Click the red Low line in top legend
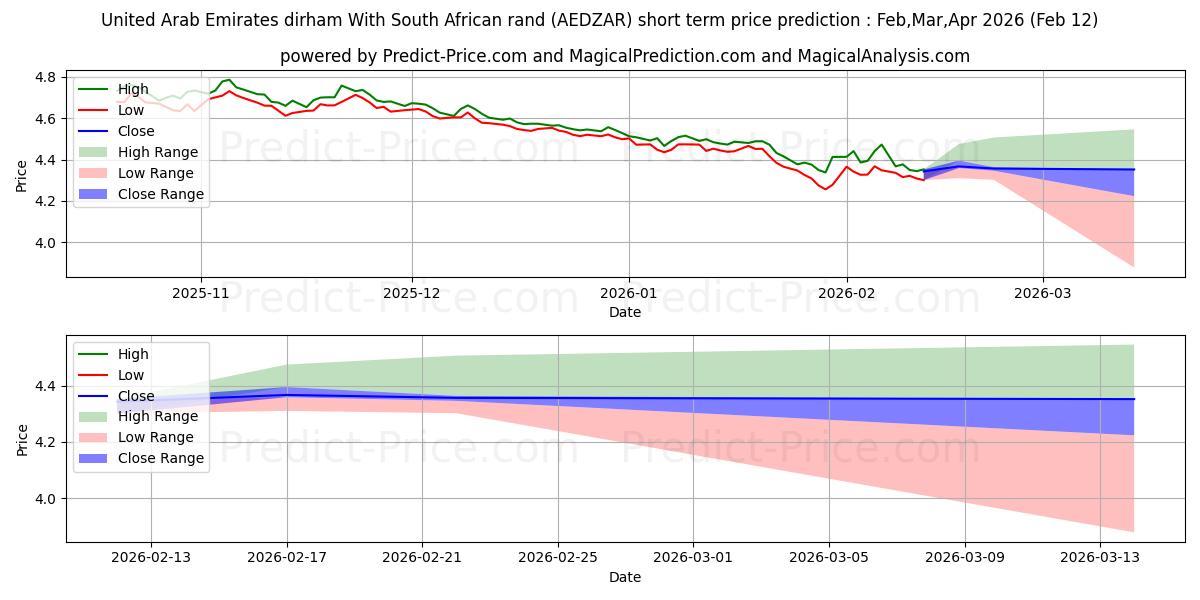Screen dimensions: 1200x600 click(92, 111)
